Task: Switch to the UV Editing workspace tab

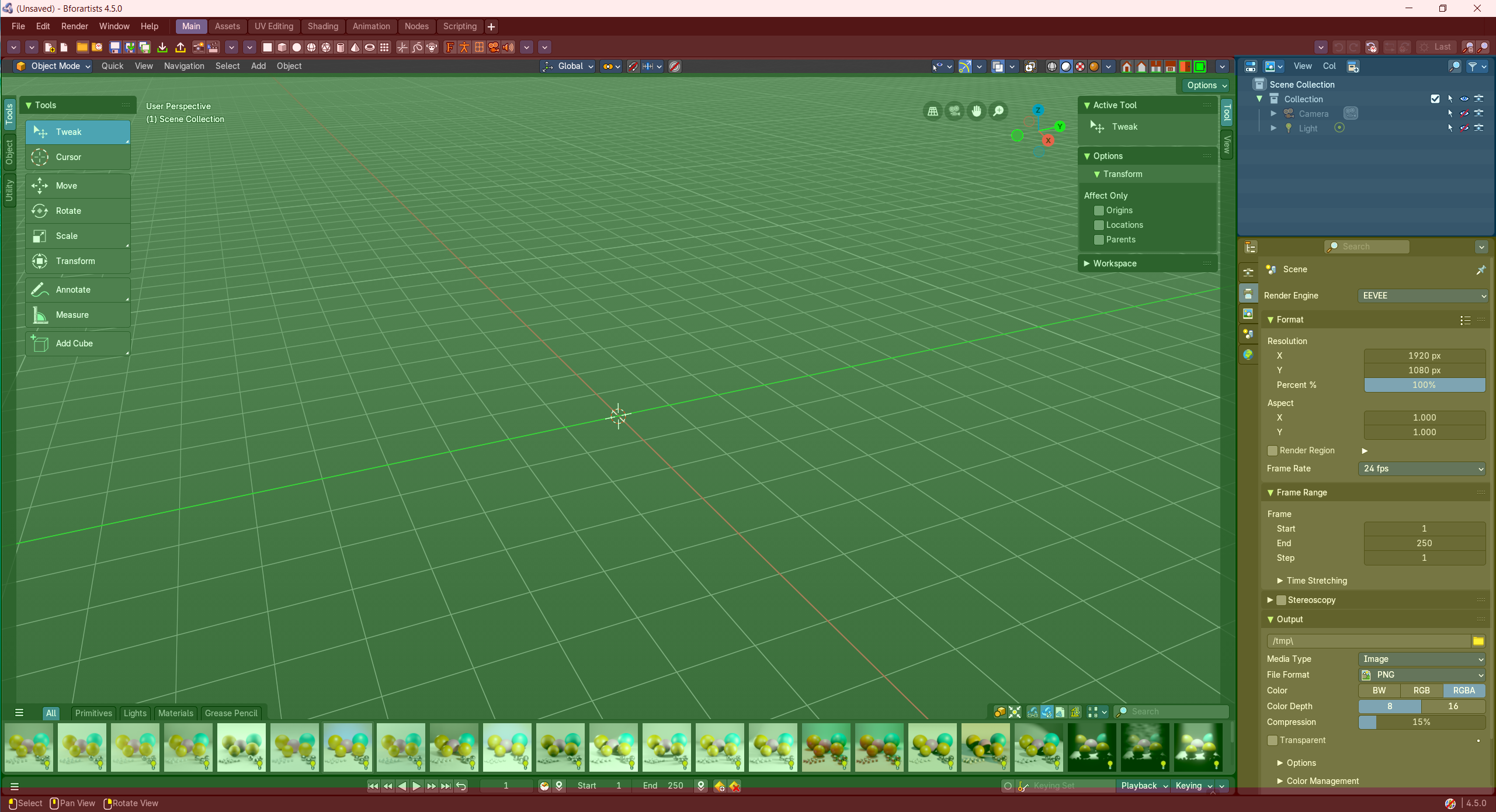Action: tap(274, 26)
